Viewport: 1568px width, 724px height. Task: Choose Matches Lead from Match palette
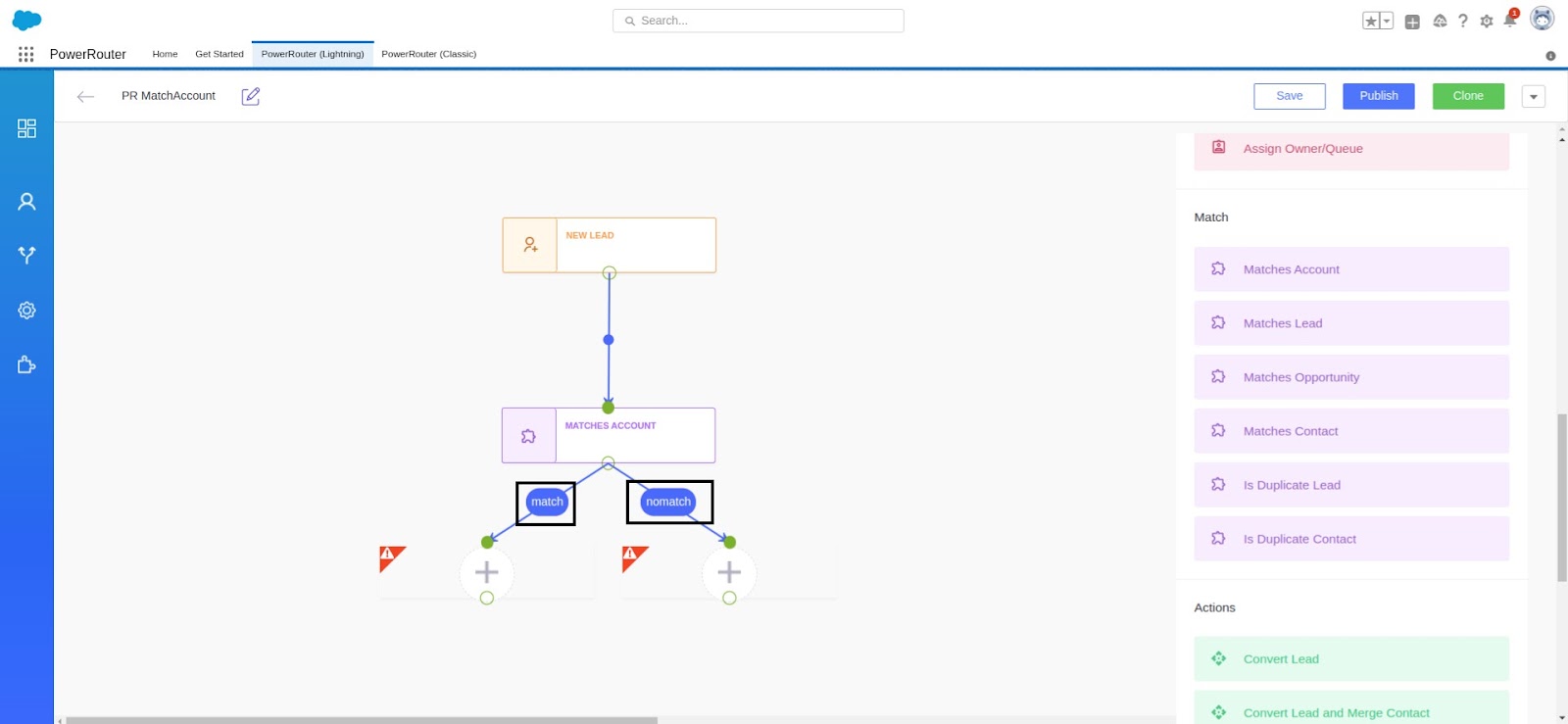pos(1351,323)
